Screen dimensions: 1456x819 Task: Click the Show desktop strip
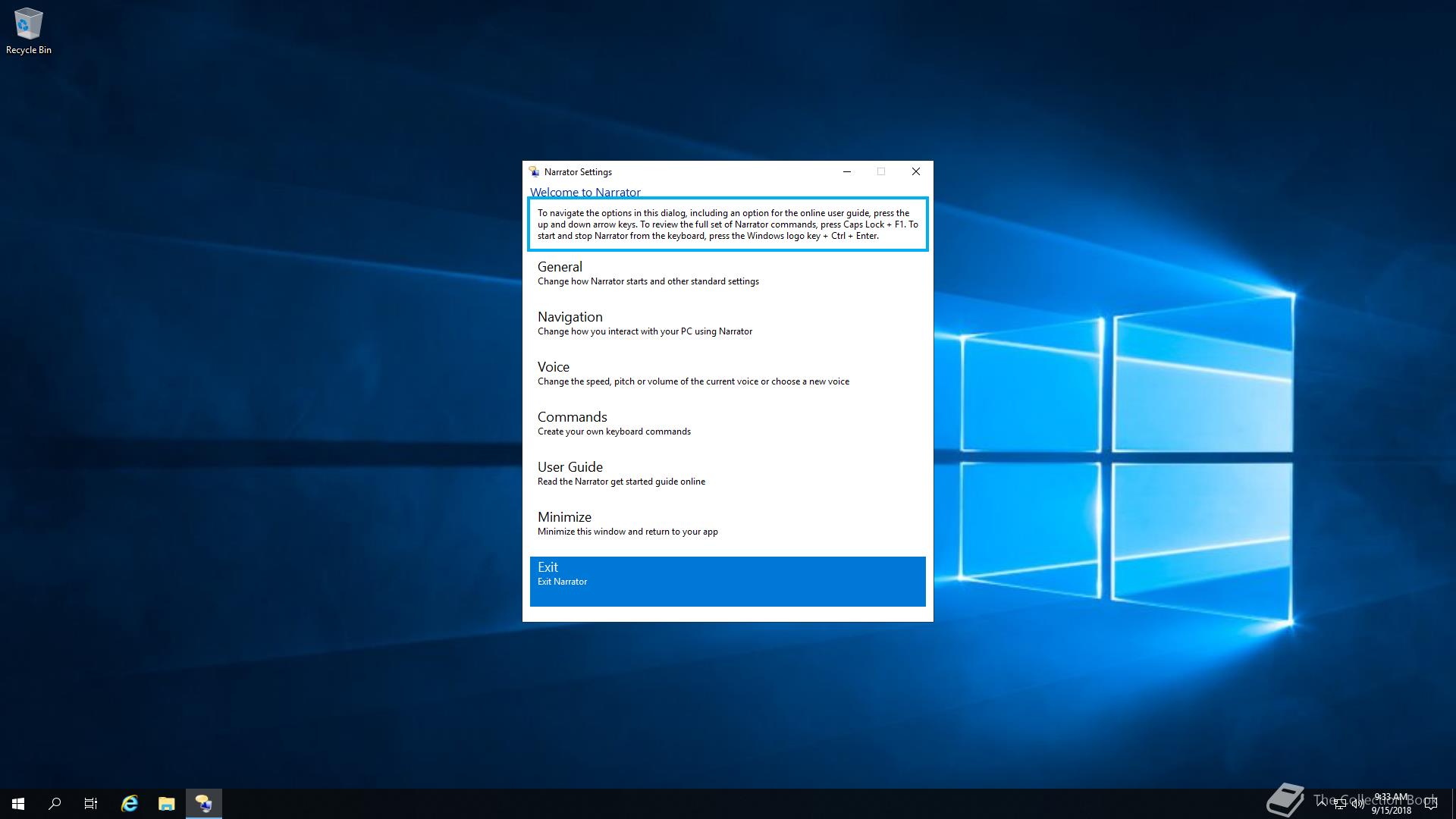coord(1453,804)
